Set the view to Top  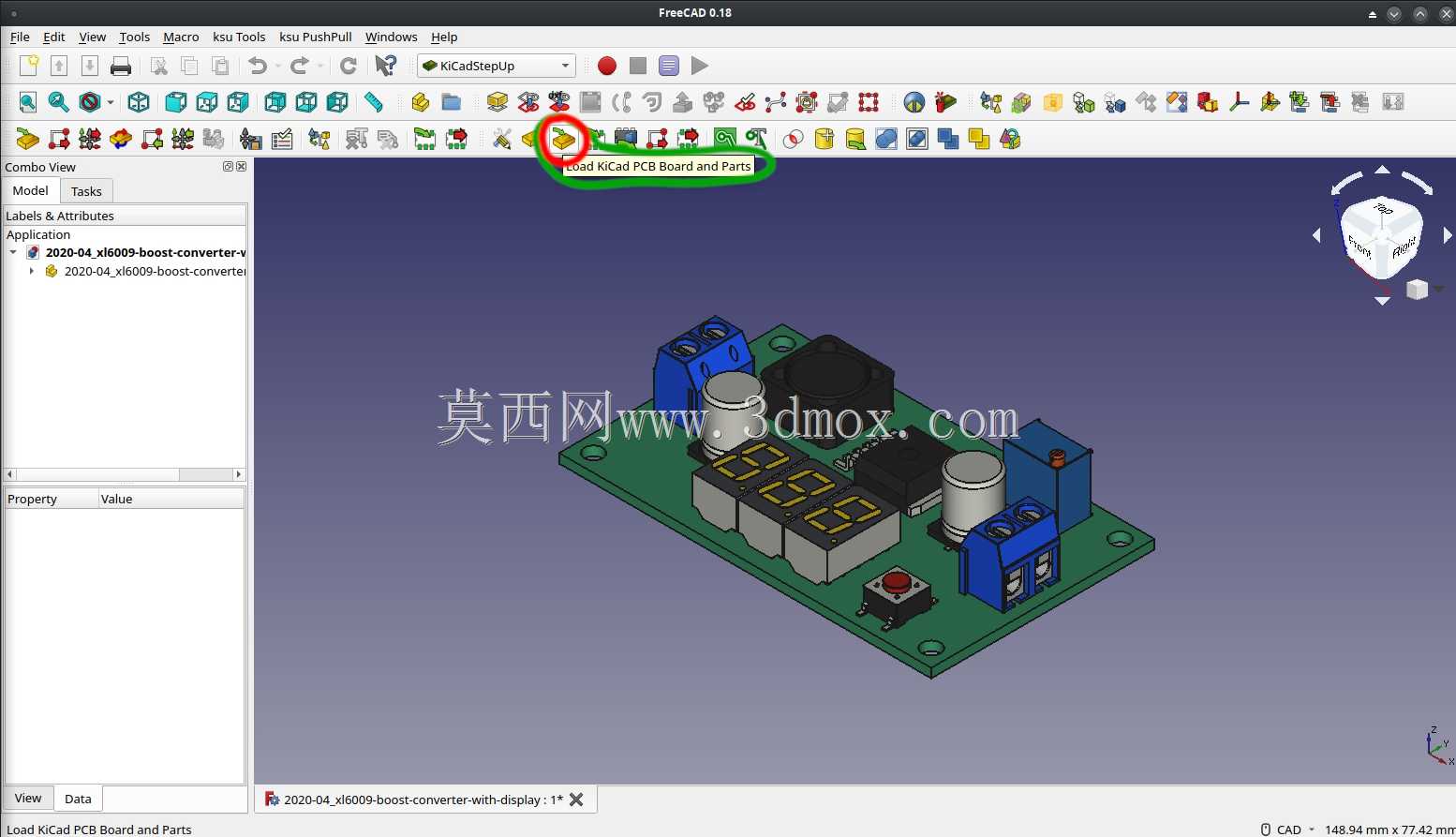pyautogui.click(x=206, y=102)
